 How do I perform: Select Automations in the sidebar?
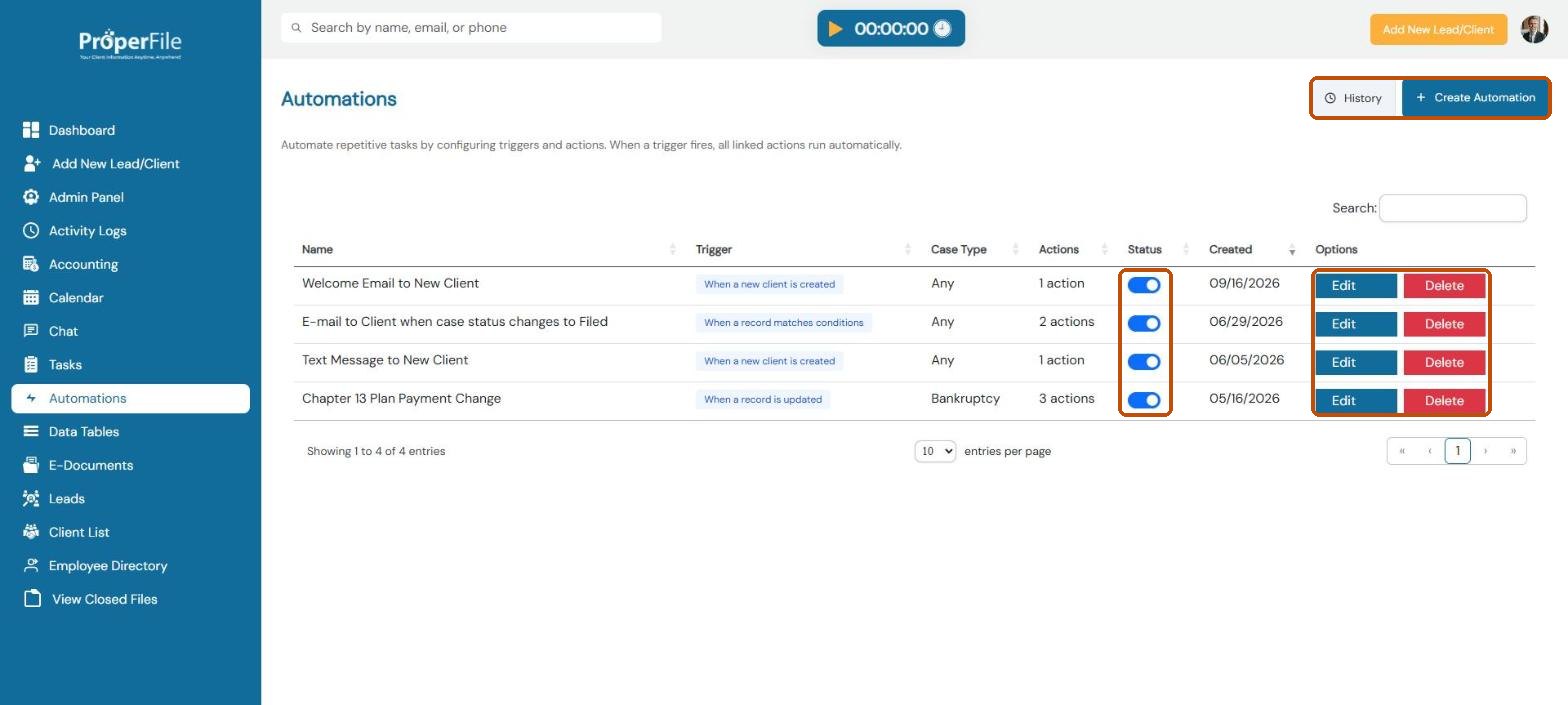pos(130,398)
